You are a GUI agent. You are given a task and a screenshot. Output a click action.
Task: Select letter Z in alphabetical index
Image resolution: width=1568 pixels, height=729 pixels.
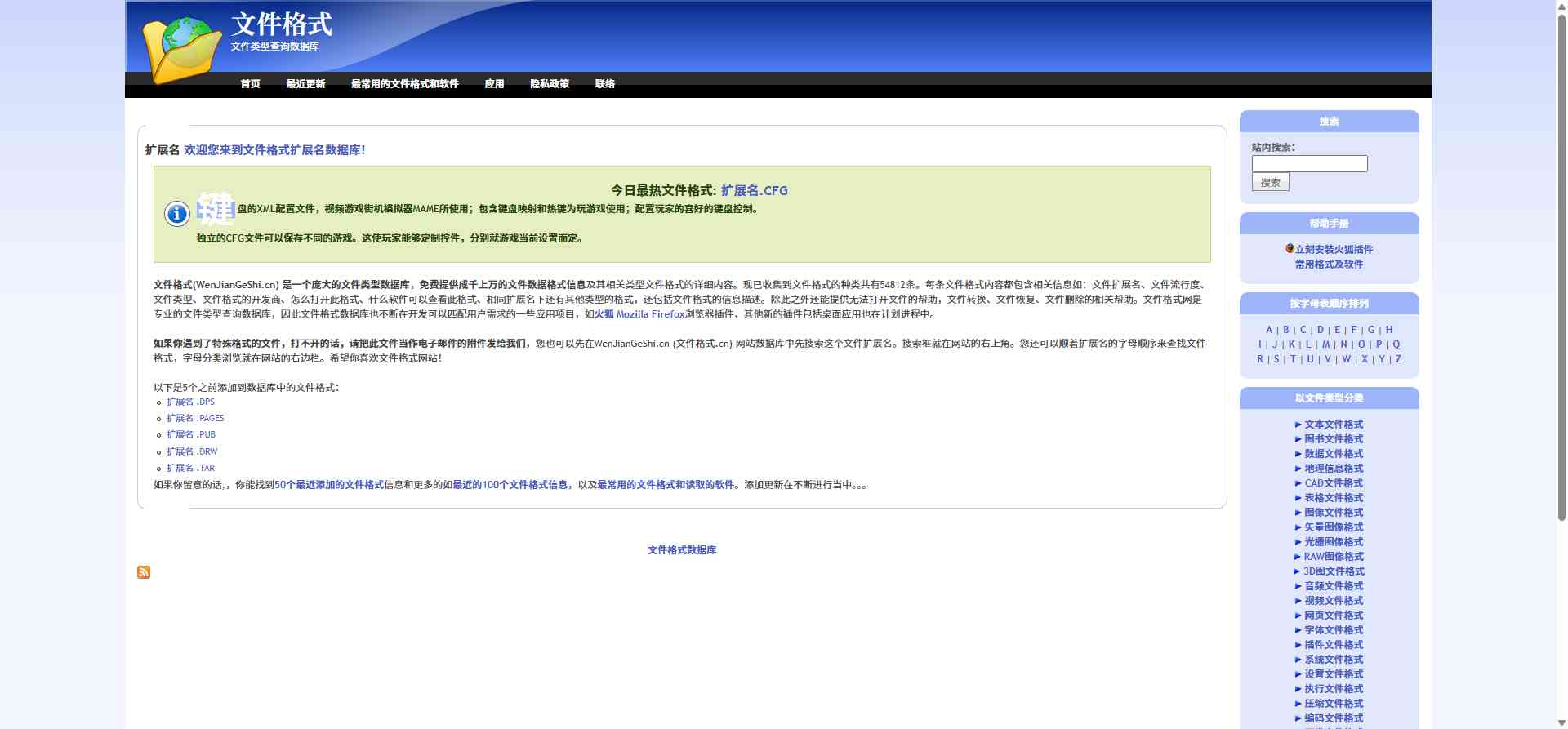coord(1398,359)
